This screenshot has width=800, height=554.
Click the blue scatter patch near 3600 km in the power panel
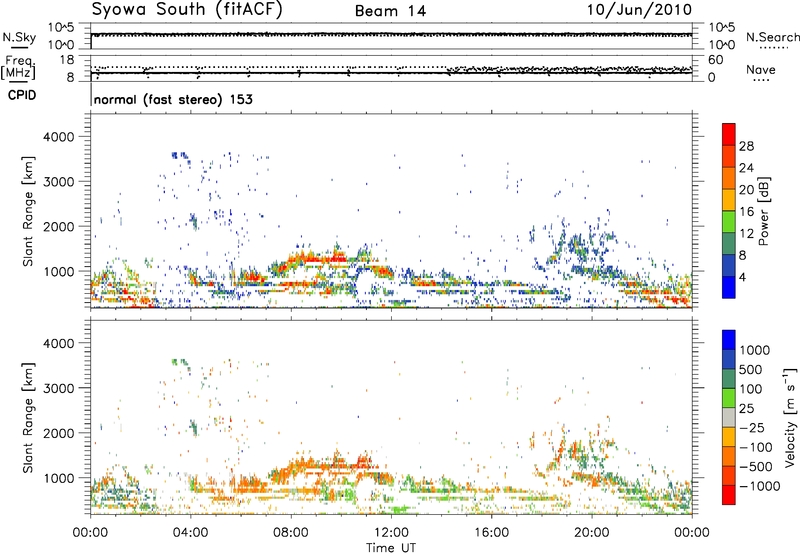[181, 156]
